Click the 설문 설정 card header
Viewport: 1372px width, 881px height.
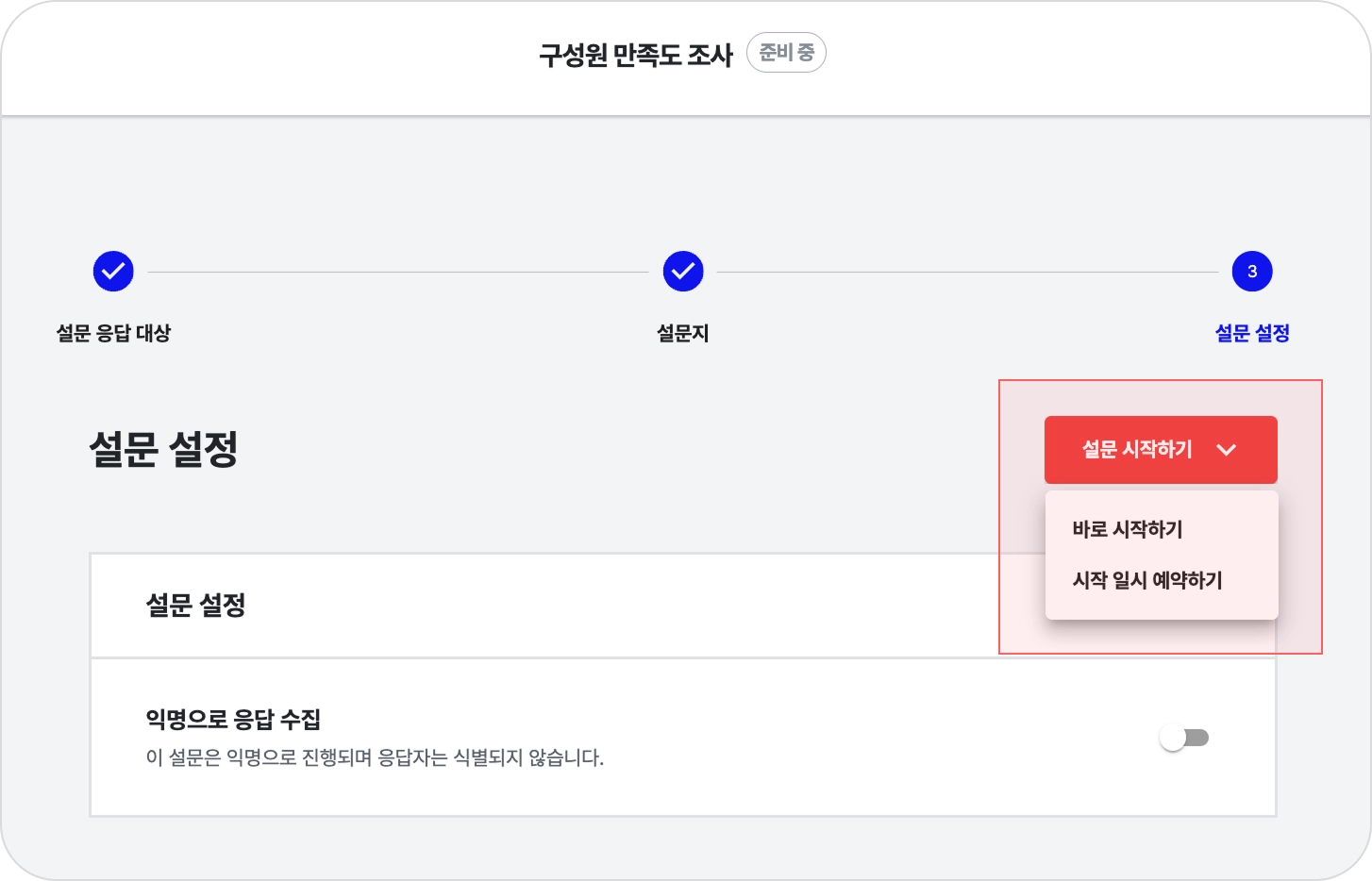click(195, 605)
